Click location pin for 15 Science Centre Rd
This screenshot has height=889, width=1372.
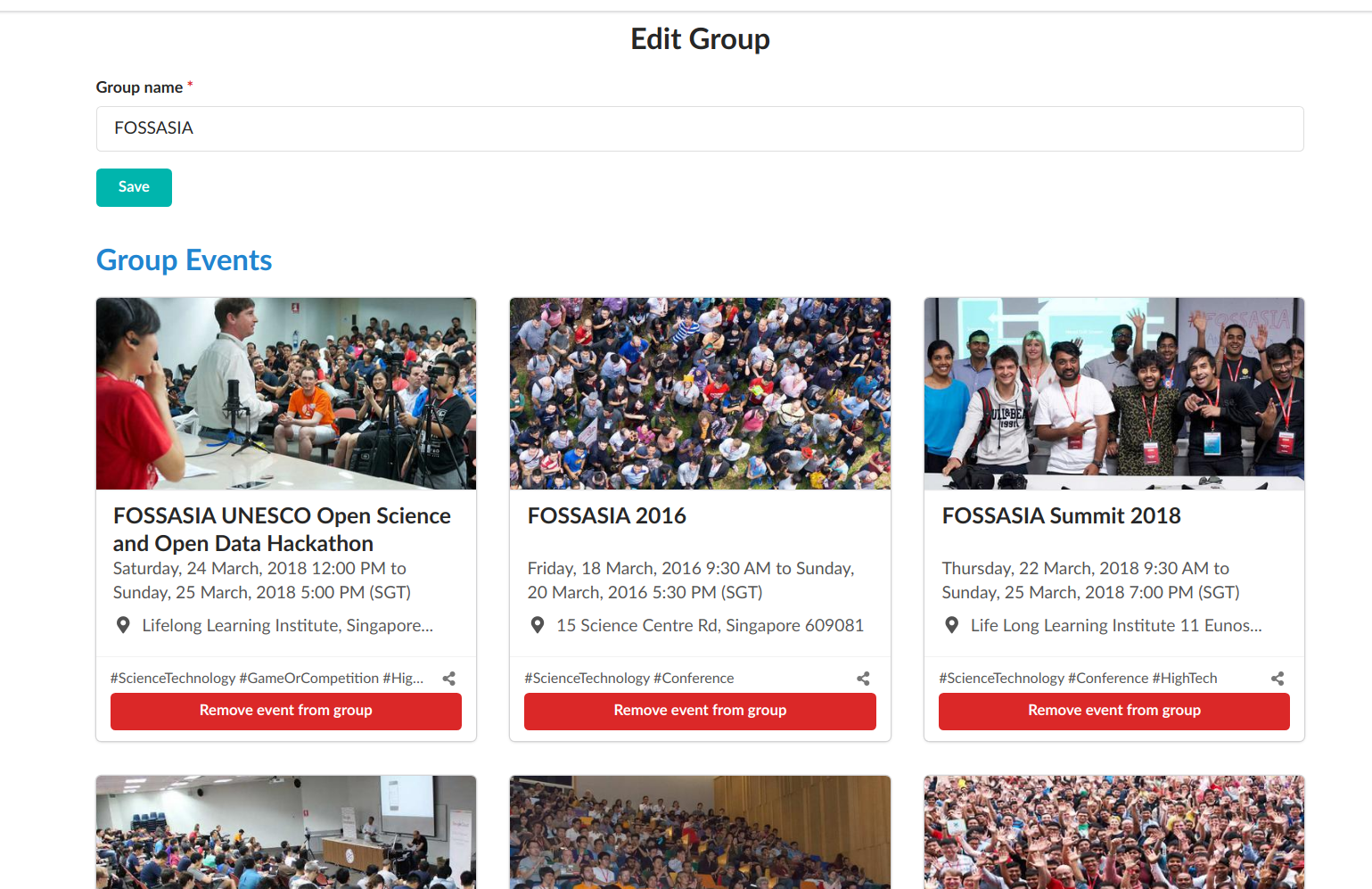click(538, 625)
